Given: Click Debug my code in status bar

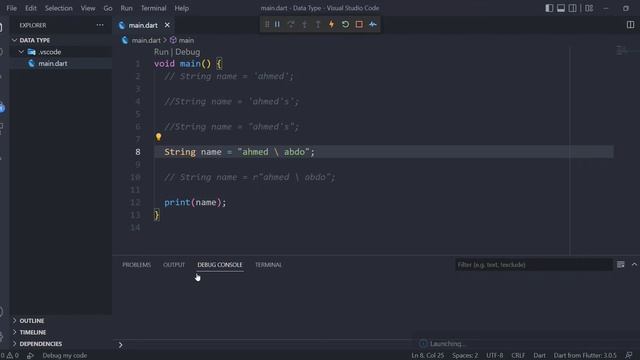Looking at the screenshot, I should 64,356.
